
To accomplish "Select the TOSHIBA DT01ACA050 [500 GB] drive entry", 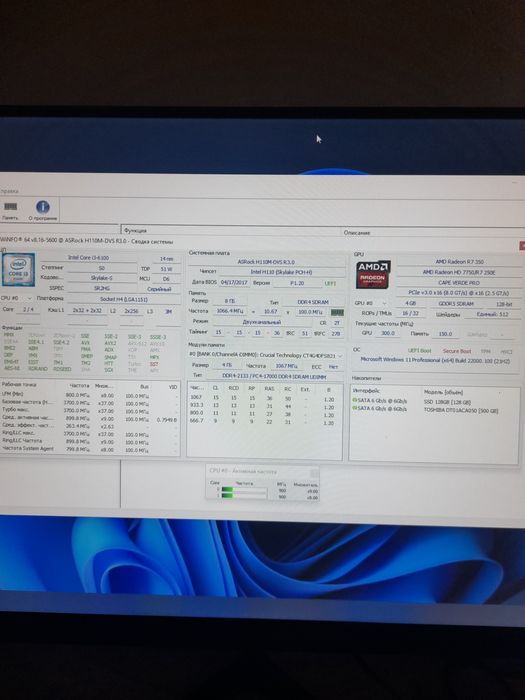I will 460,410.
